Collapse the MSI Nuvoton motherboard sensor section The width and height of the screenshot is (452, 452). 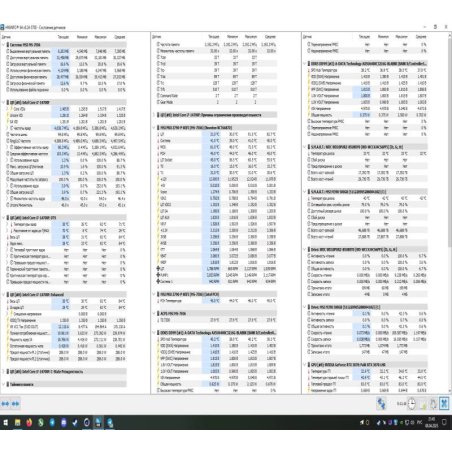pyautogui.click(x=154, y=128)
